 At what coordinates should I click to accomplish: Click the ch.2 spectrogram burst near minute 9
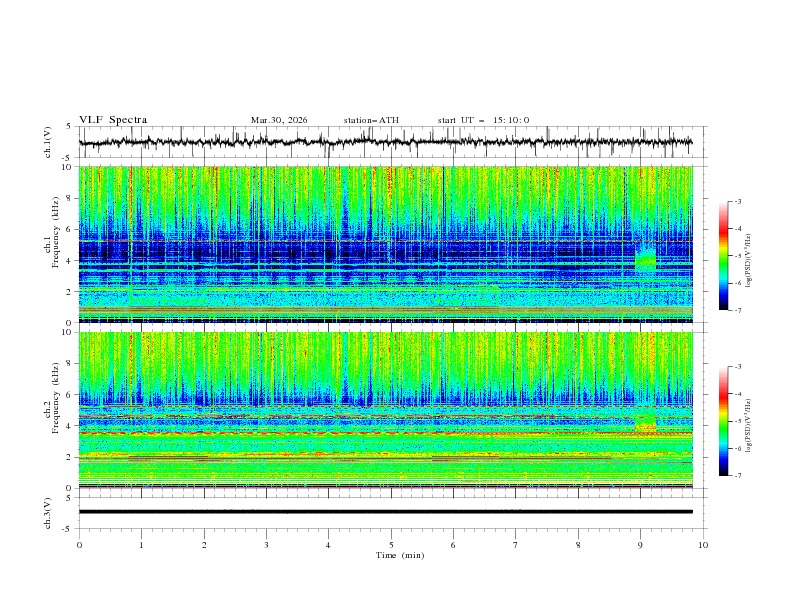click(646, 423)
